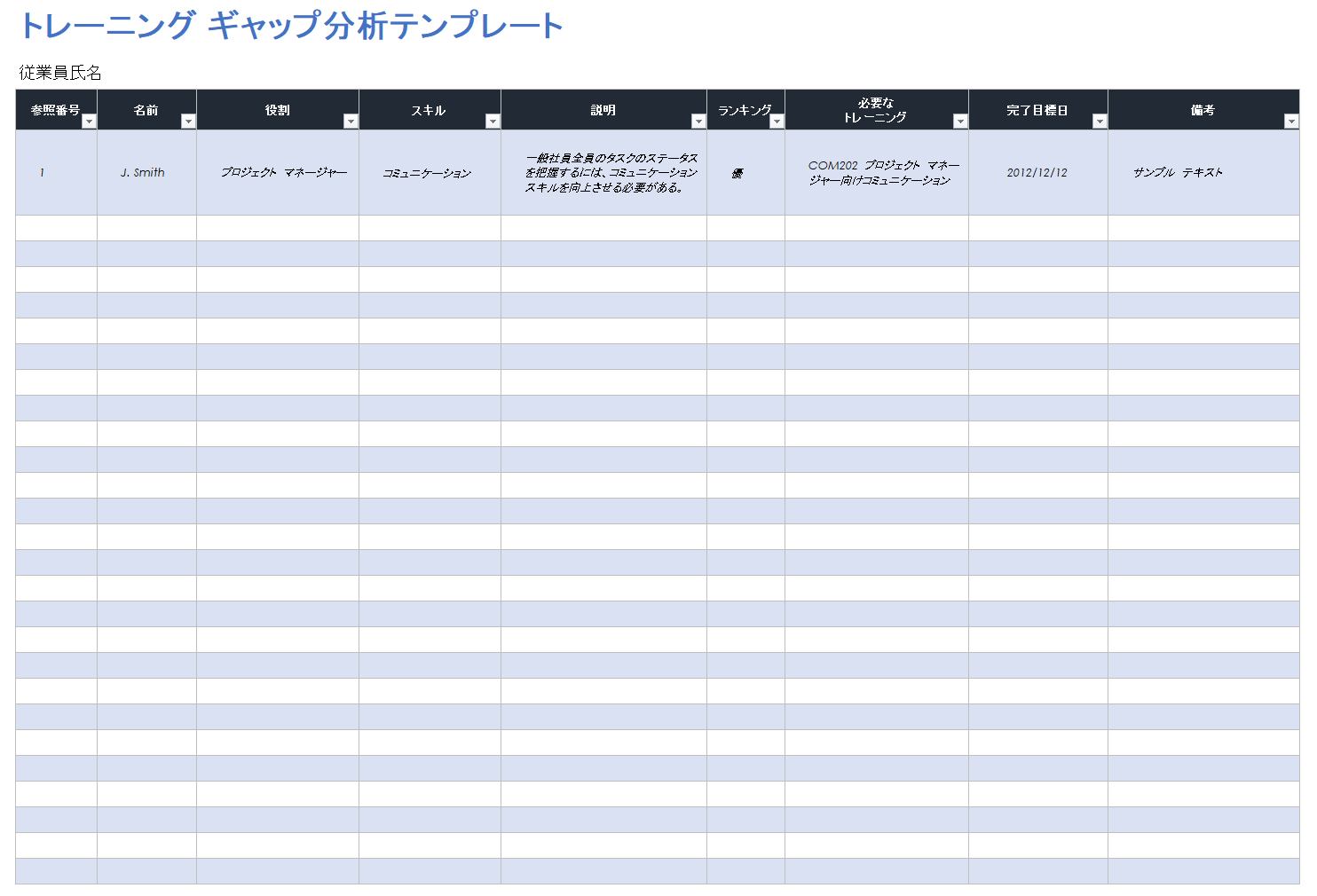Click the コミュニケーション skill cell
This screenshot has width=1317, height=896.
coord(430,173)
